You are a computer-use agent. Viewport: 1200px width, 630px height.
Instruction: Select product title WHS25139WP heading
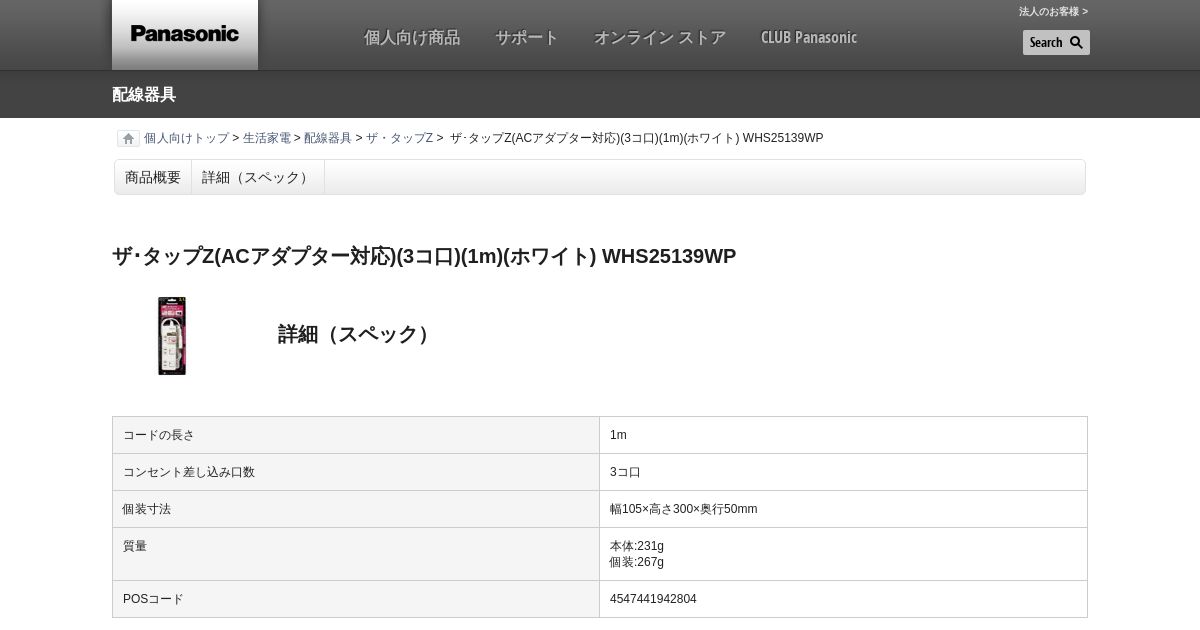pos(424,256)
